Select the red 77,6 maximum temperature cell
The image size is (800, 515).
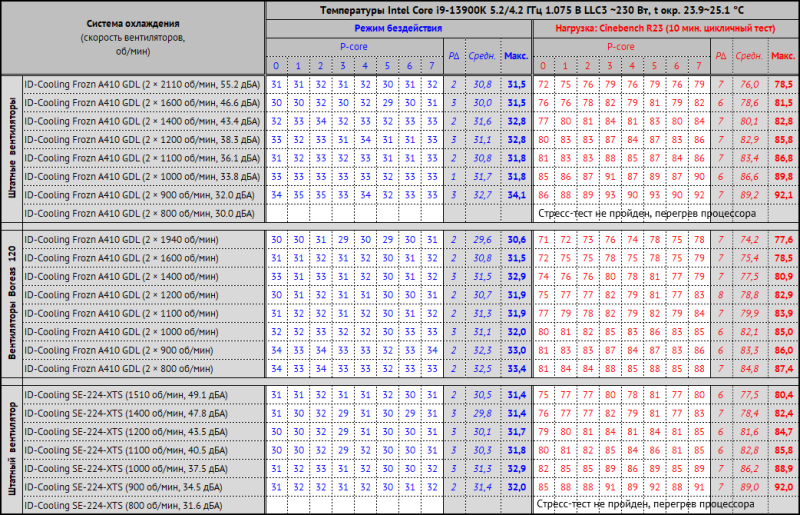tap(783, 240)
